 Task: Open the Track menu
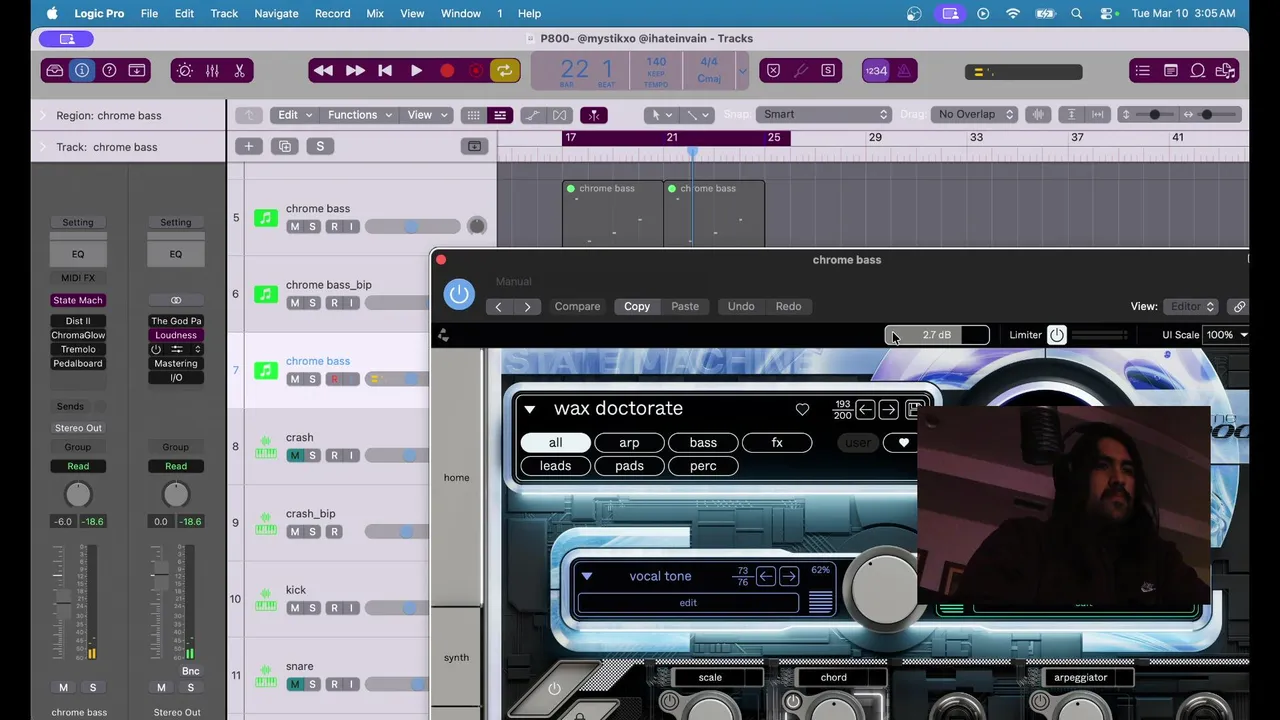point(224,13)
